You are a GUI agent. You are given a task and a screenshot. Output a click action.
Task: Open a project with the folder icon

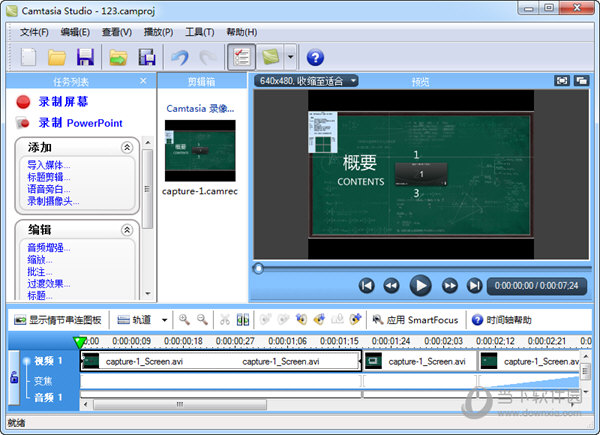pos(57,57)
